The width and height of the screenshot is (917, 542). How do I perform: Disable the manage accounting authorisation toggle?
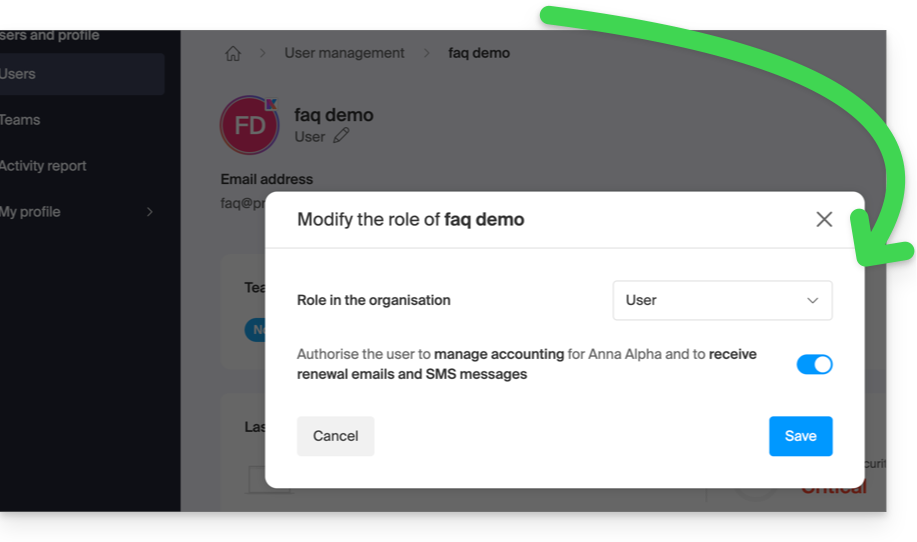tap(814, 365)
